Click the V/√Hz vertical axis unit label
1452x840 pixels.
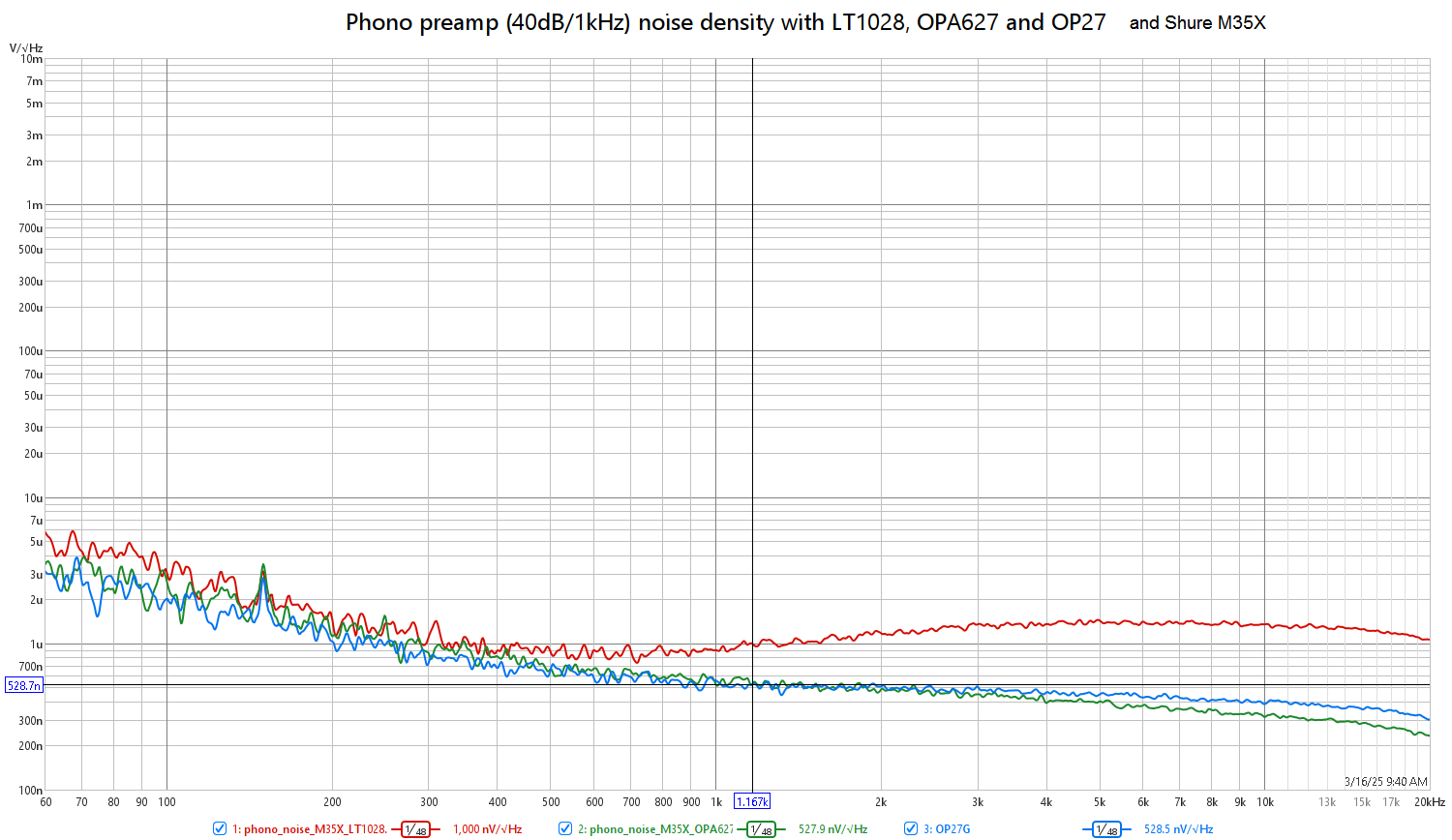(26, 47)
